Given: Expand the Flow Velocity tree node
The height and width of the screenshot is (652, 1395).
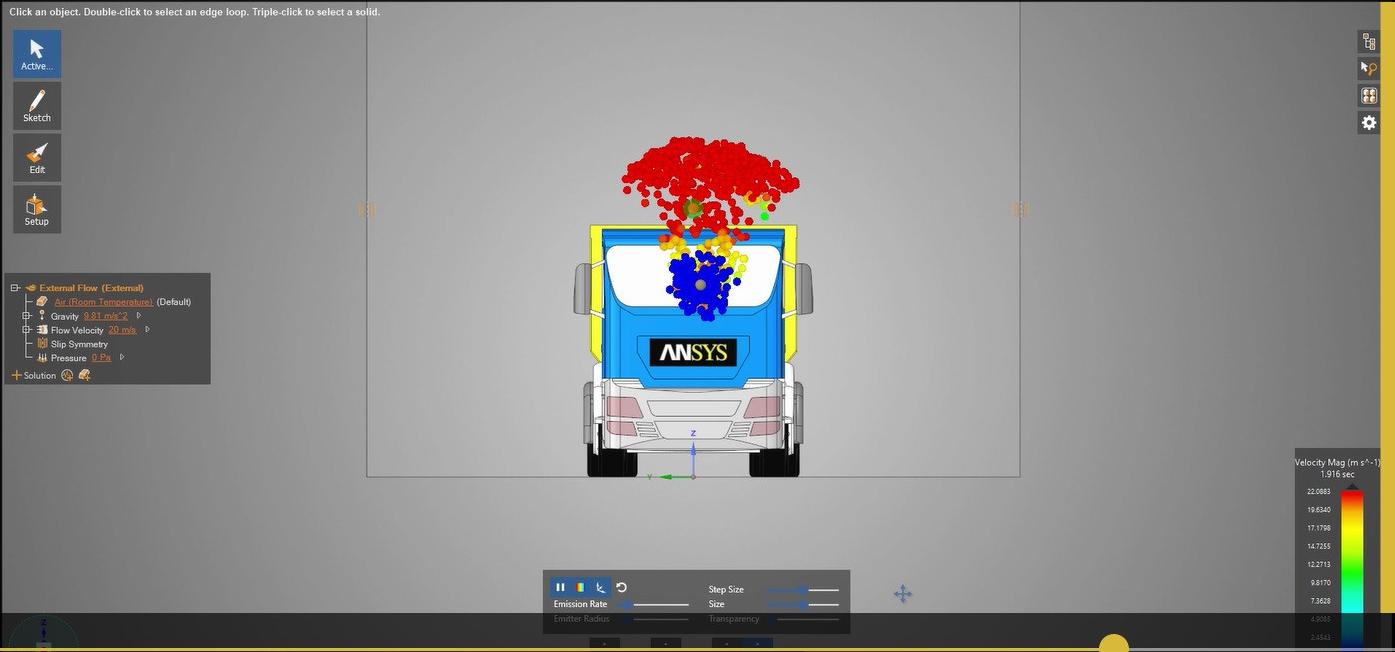Looking at the screenshot, I should [27, 330].
